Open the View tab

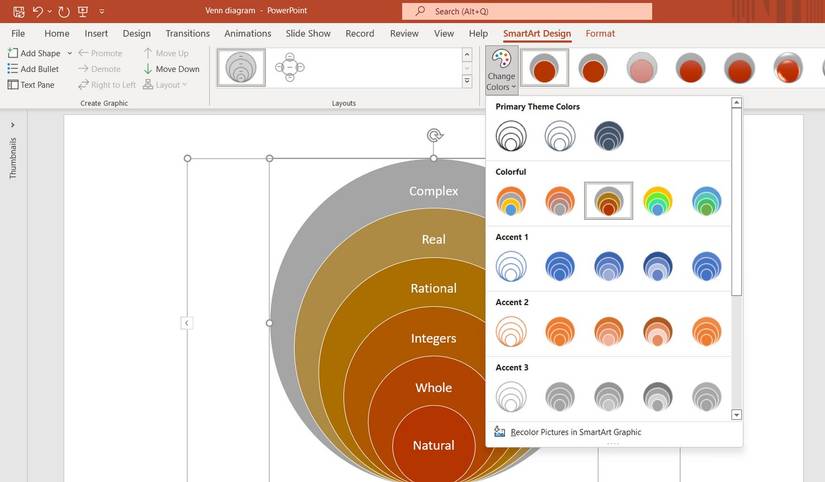pos(444,33)
